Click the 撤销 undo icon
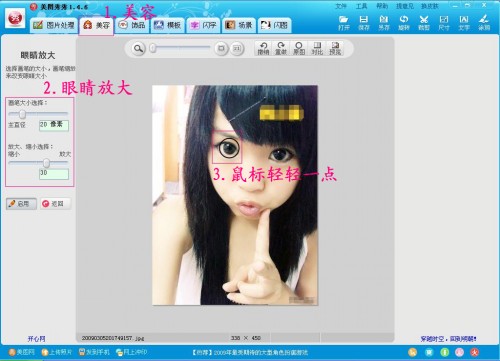The image size is (500, 361). (263, 48)
